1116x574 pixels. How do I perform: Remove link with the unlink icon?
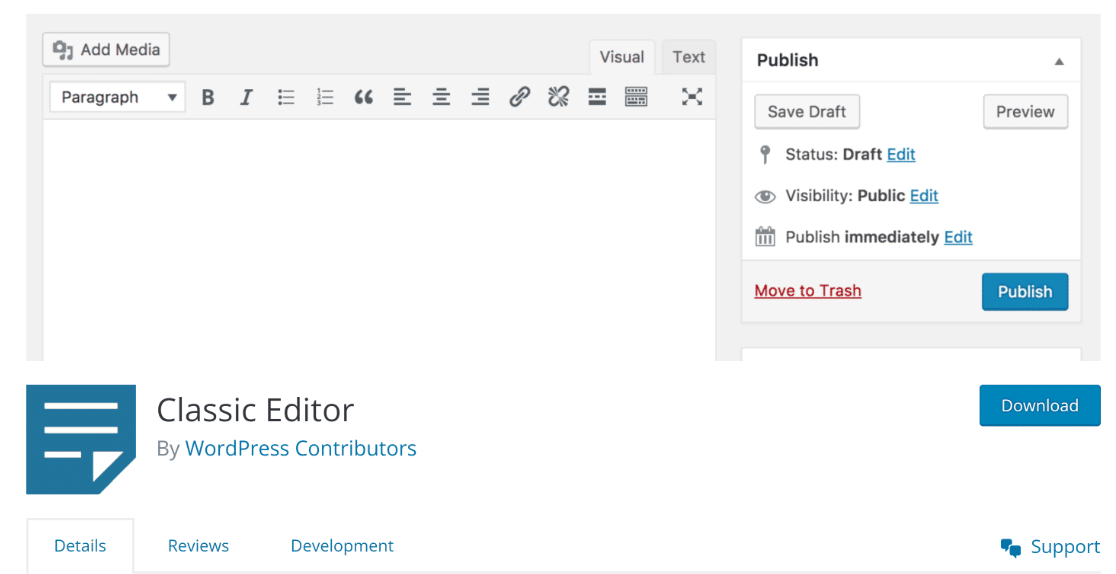[x=559, y=97]
